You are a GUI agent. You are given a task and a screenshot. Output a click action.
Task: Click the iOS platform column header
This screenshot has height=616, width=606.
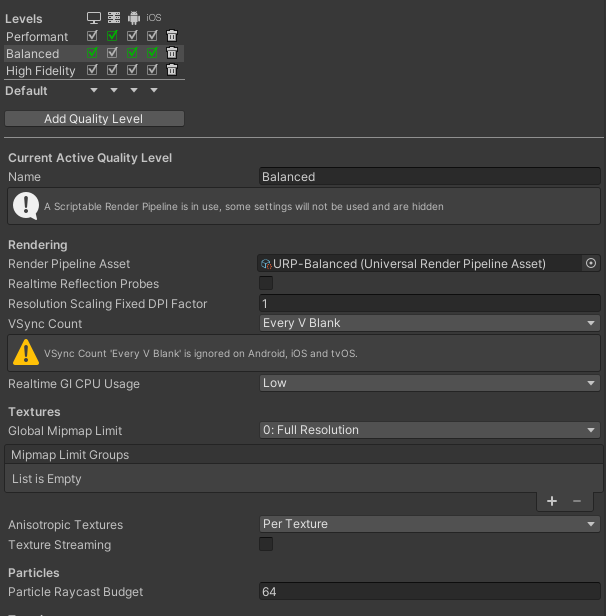[x=153, y=18]
